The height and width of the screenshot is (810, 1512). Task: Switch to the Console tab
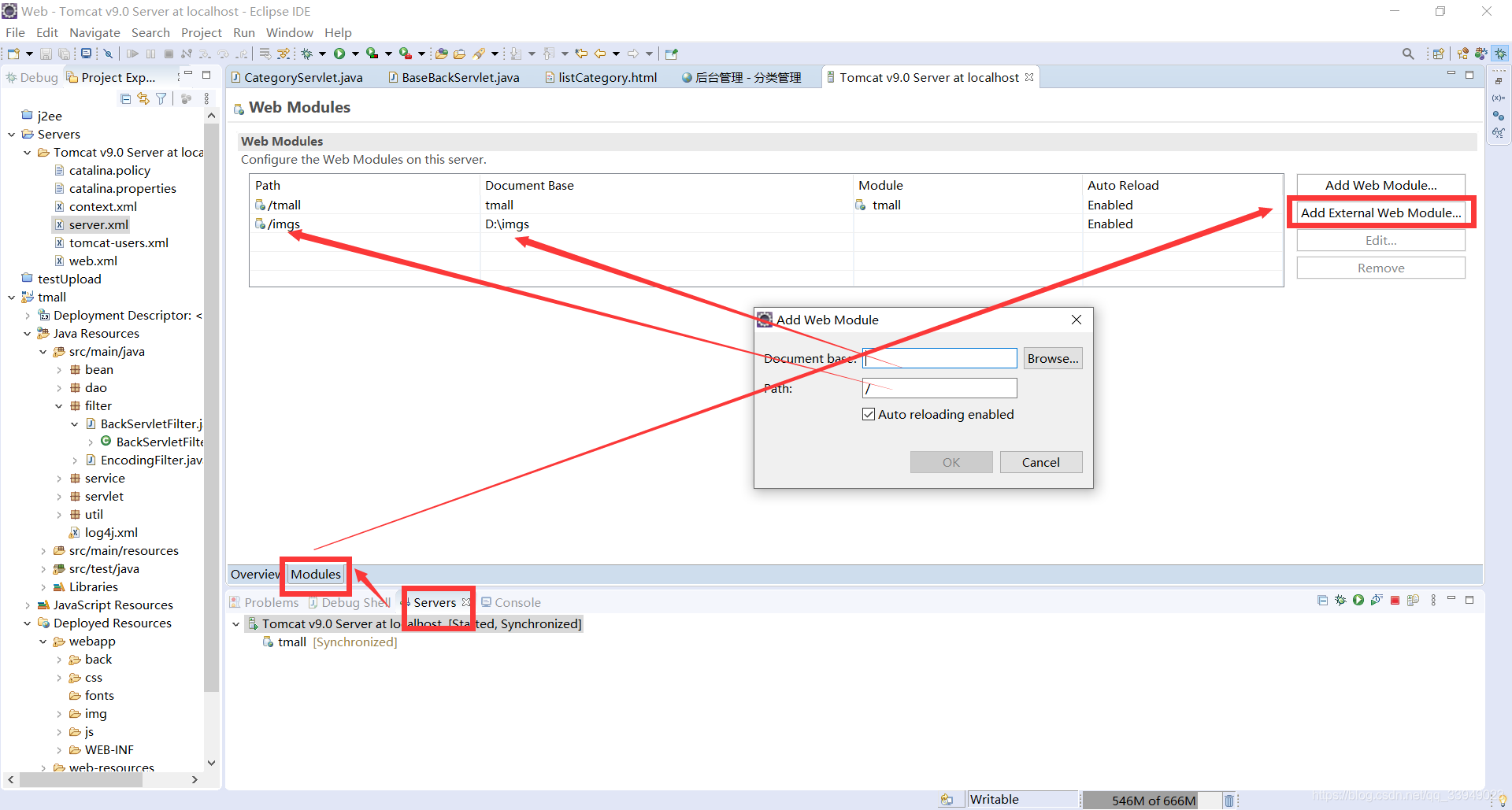[x=511, y=602]
